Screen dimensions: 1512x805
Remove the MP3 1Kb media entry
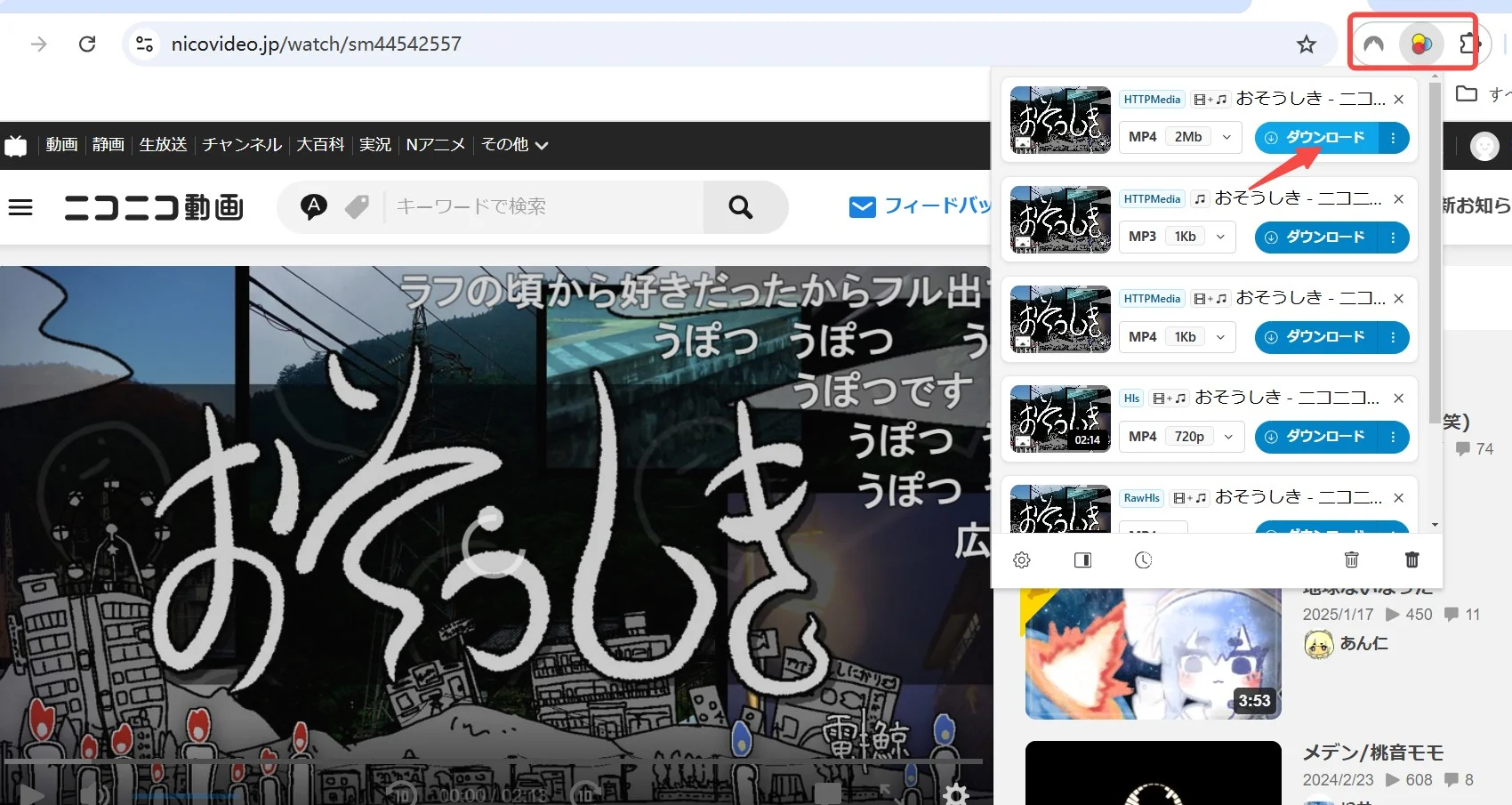click(1399, 199)
